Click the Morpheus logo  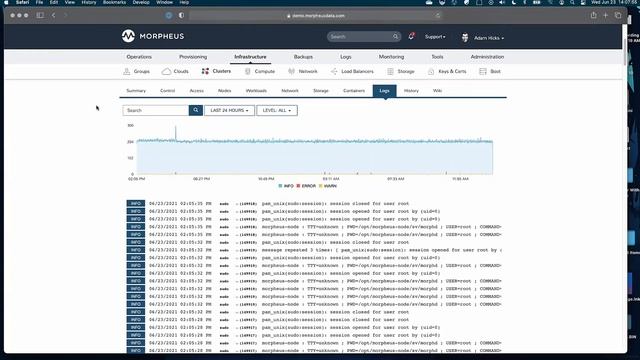153,36
